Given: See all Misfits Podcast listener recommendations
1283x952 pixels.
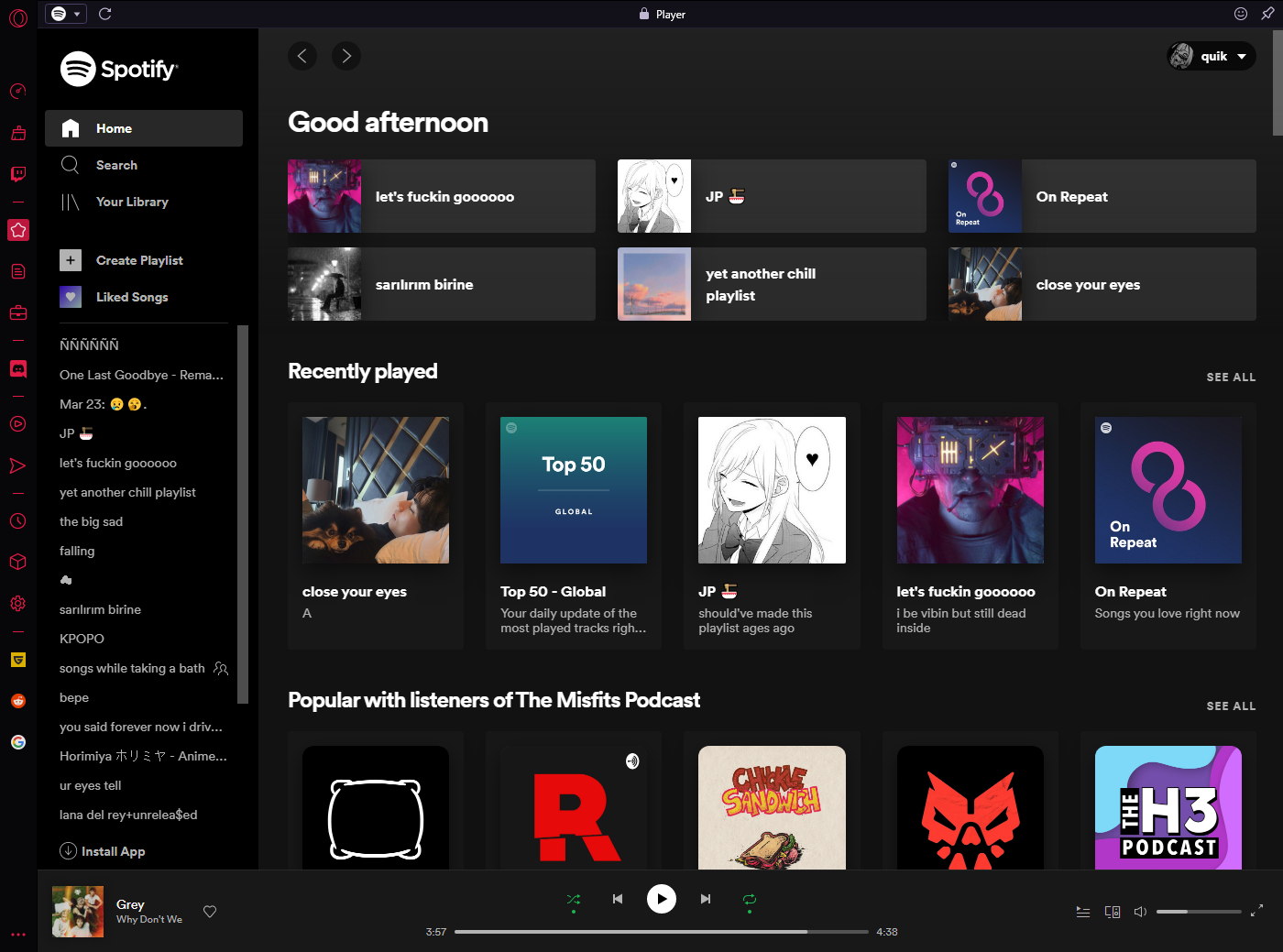Looking at the screenshot, I should pyautogui.click(x=1231, y=706).
